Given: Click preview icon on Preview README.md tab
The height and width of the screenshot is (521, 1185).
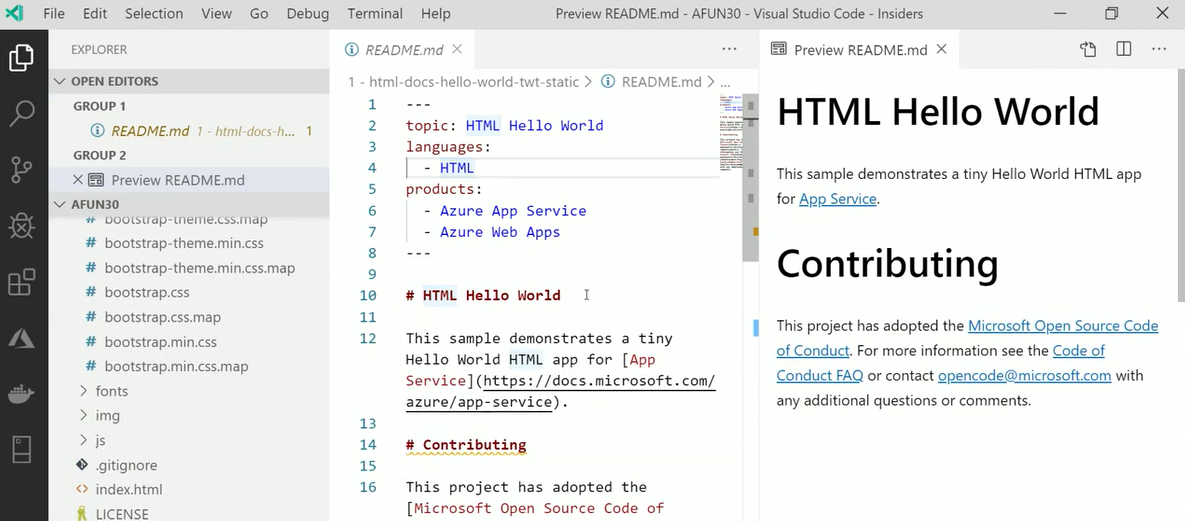Looking at the screenshot, I should tap(778, 49).
